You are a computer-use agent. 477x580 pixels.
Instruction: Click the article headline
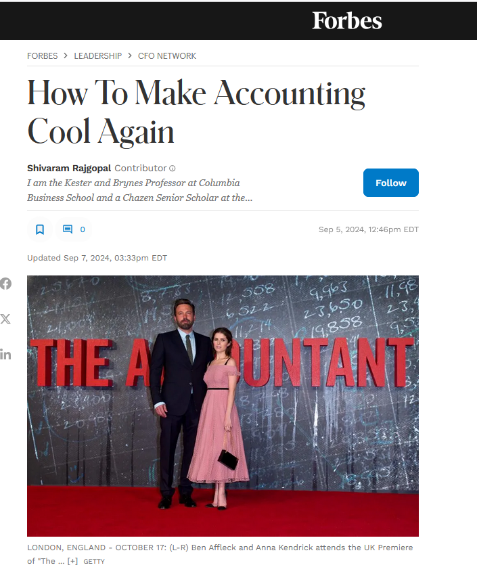[x=196, y=112]
